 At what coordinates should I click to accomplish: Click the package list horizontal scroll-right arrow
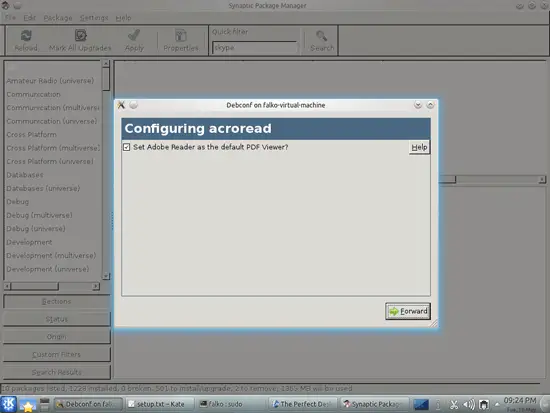(542, 179)
